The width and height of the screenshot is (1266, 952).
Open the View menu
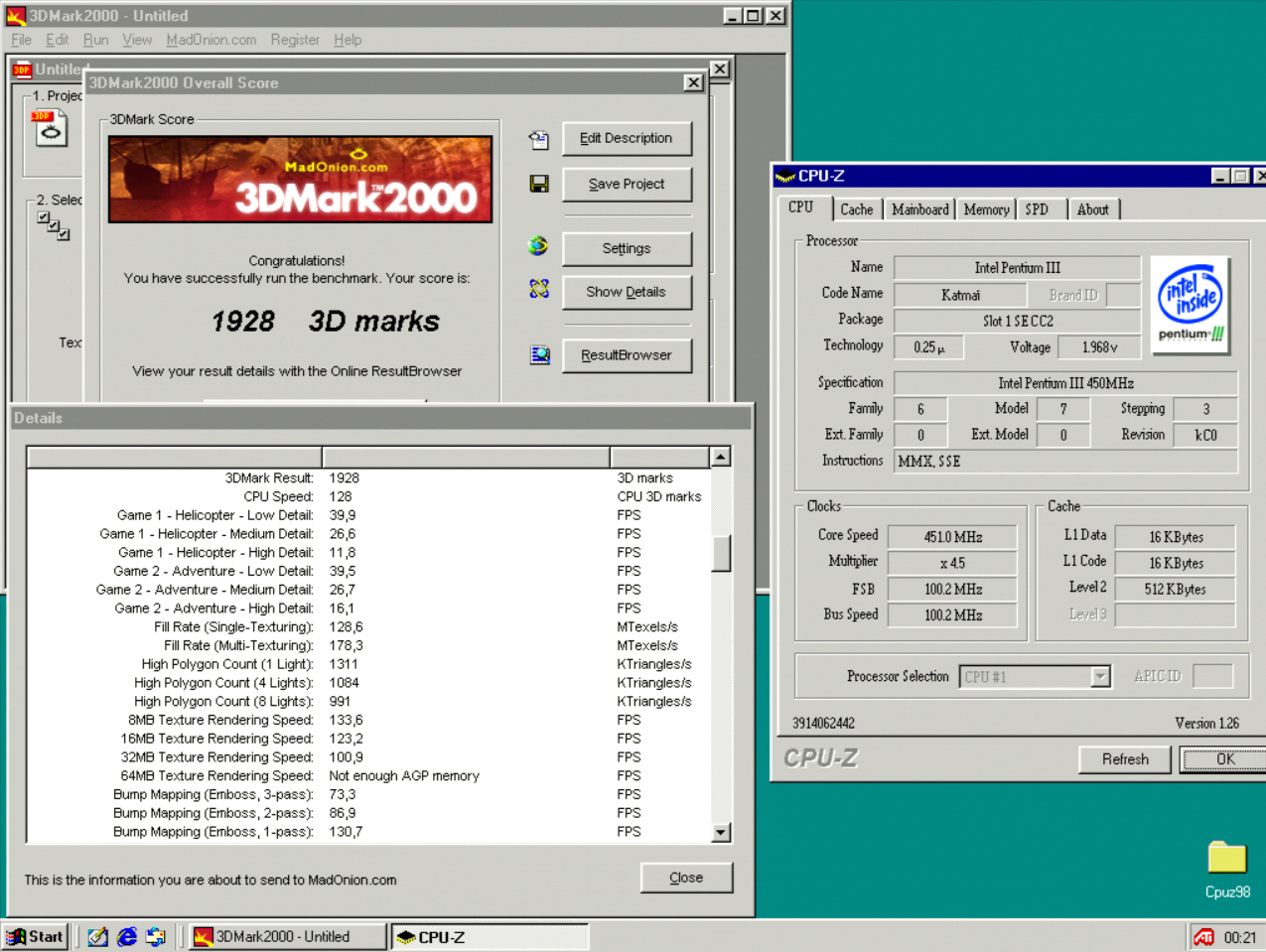tap(137, 40)
